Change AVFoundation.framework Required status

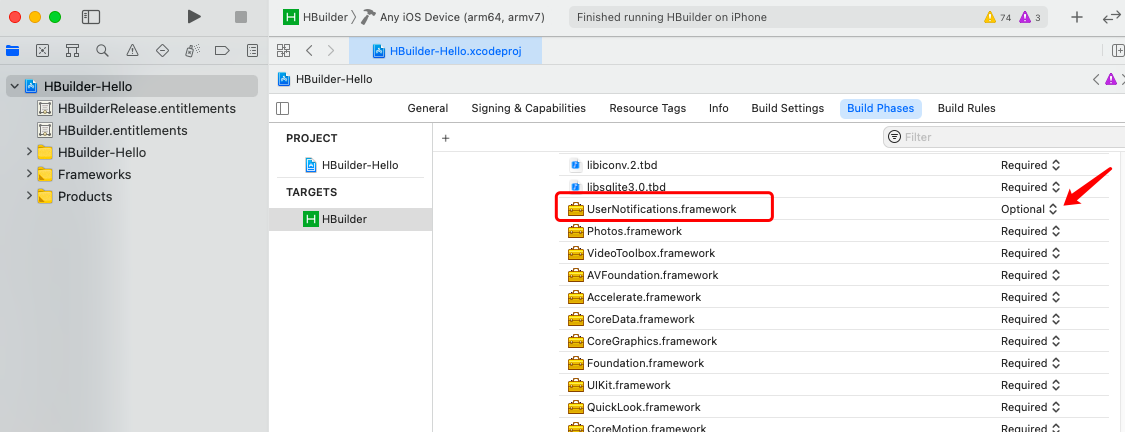point(1030,275)
